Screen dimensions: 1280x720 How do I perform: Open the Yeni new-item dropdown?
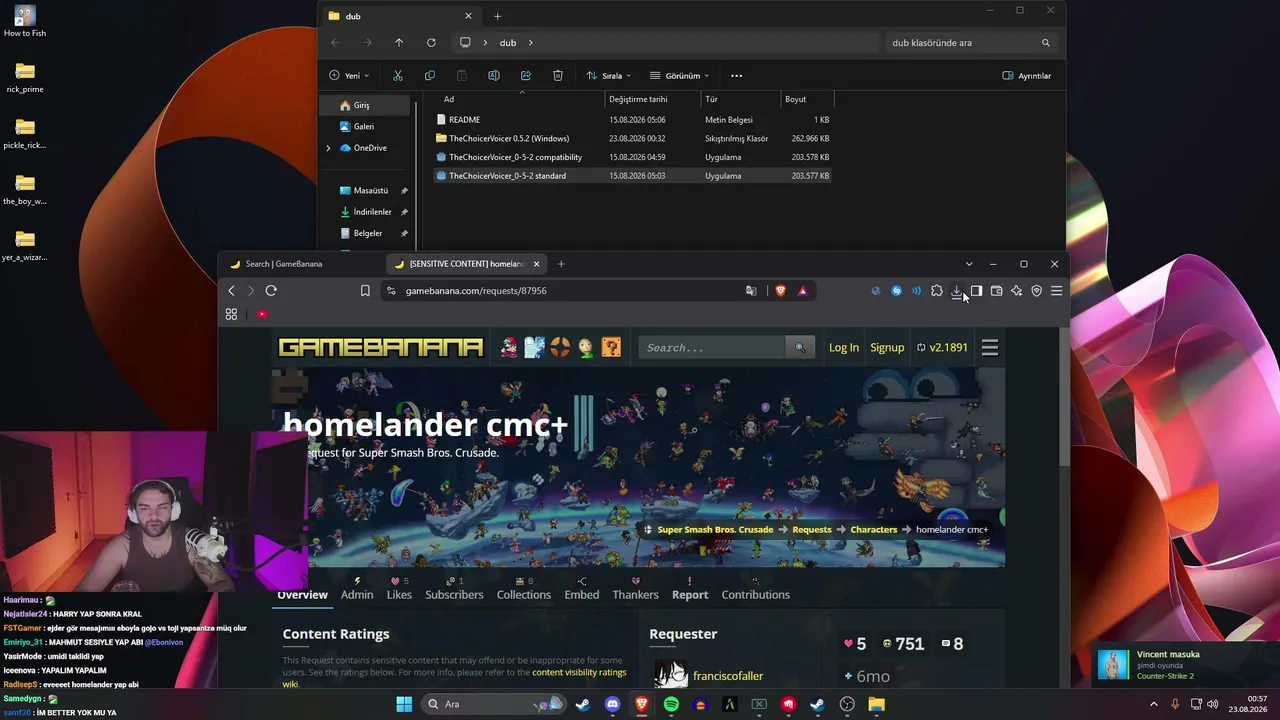(x=349, y=76)
